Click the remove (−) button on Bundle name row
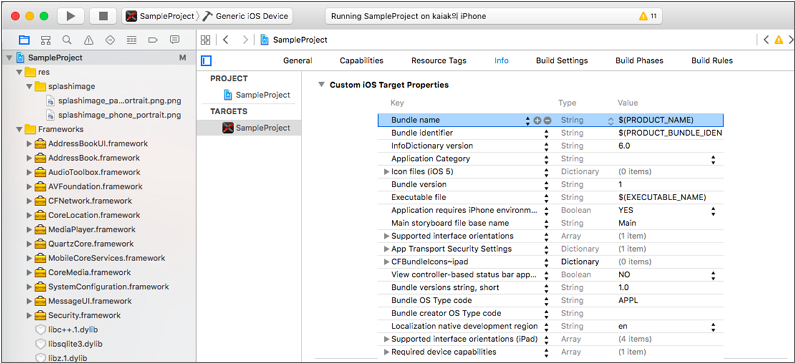 pyautogui.click(x=547, y=120)
